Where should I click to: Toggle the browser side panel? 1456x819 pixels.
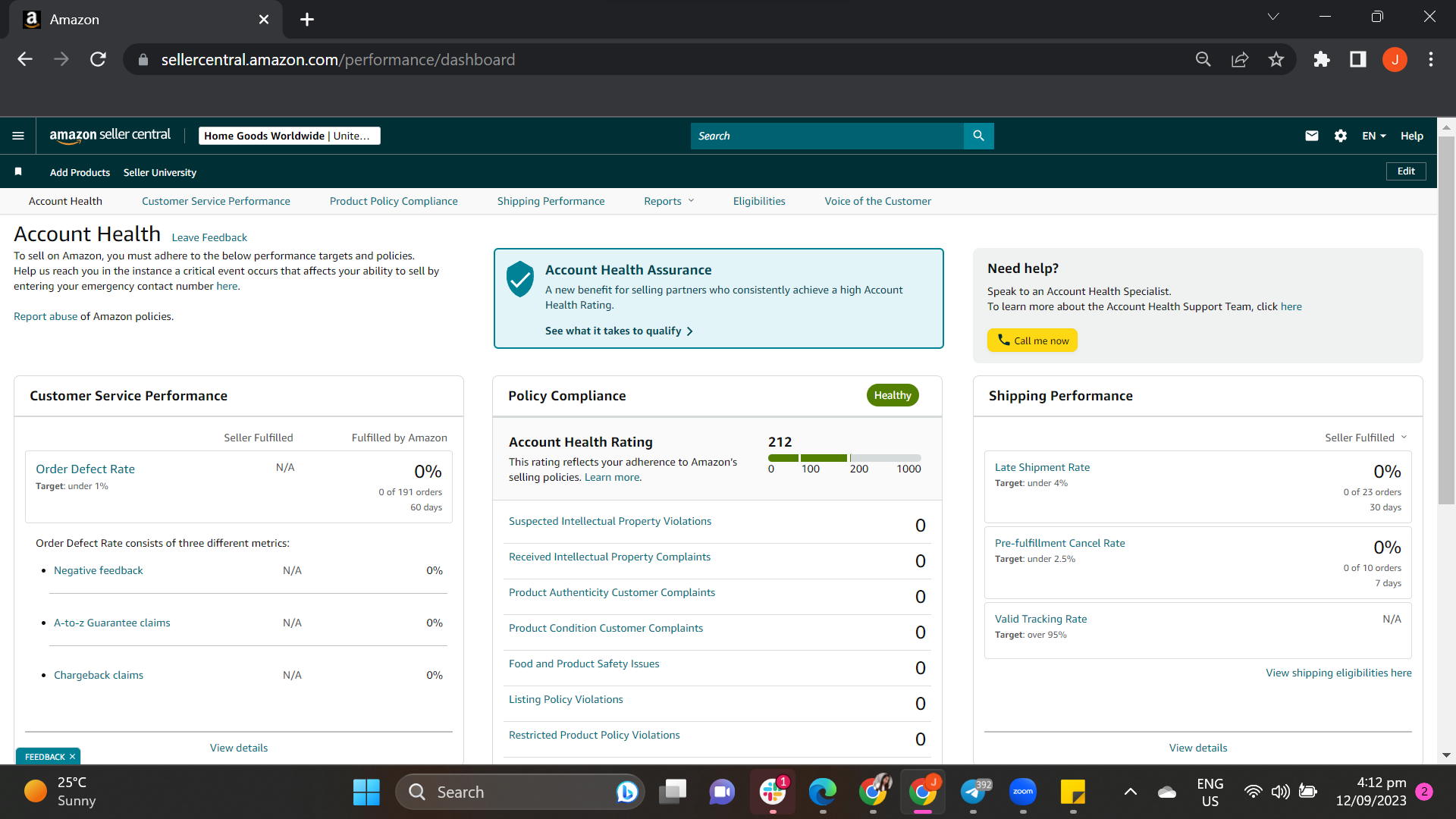tap(1358, 59)
